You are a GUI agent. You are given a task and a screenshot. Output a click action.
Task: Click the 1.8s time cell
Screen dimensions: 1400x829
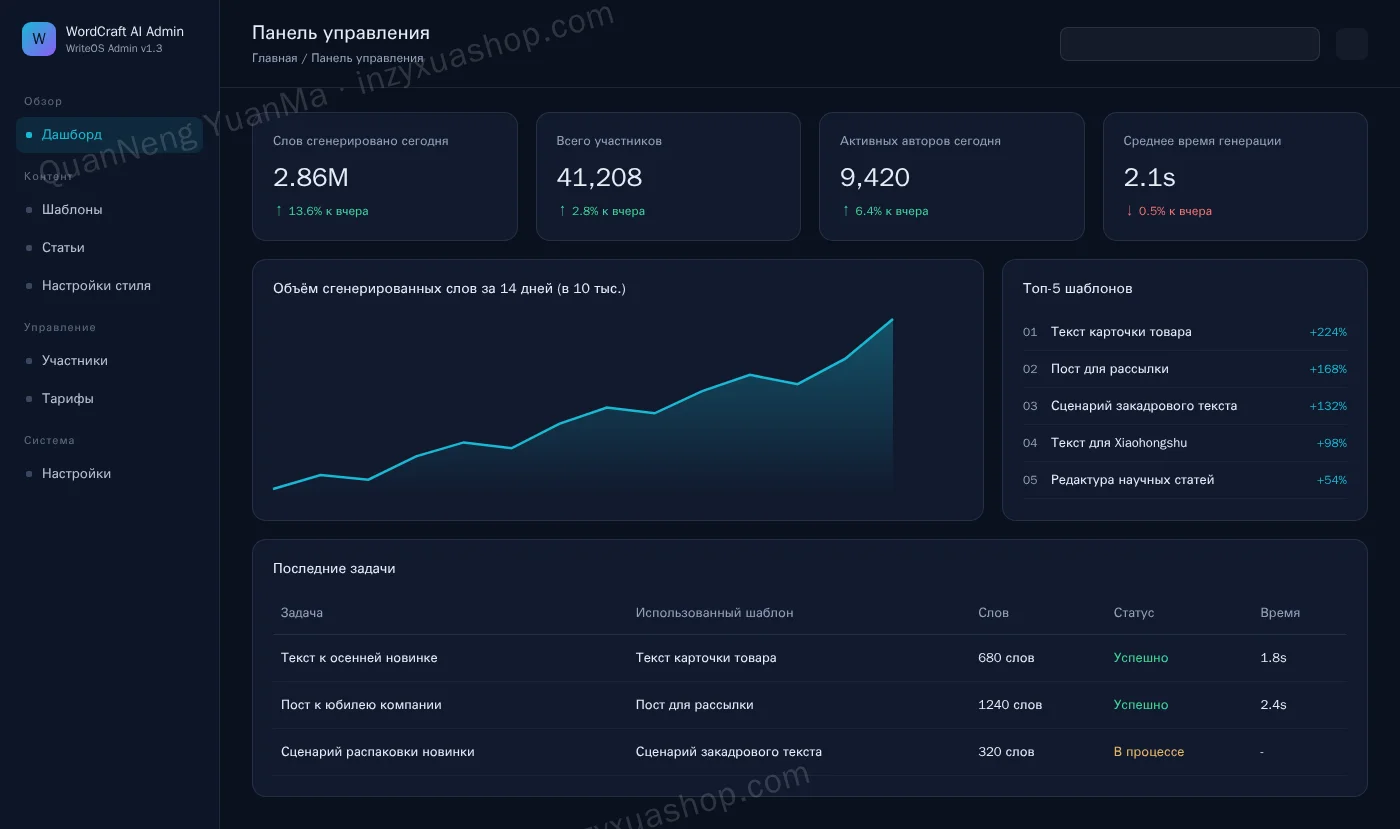click(1274, 658)
